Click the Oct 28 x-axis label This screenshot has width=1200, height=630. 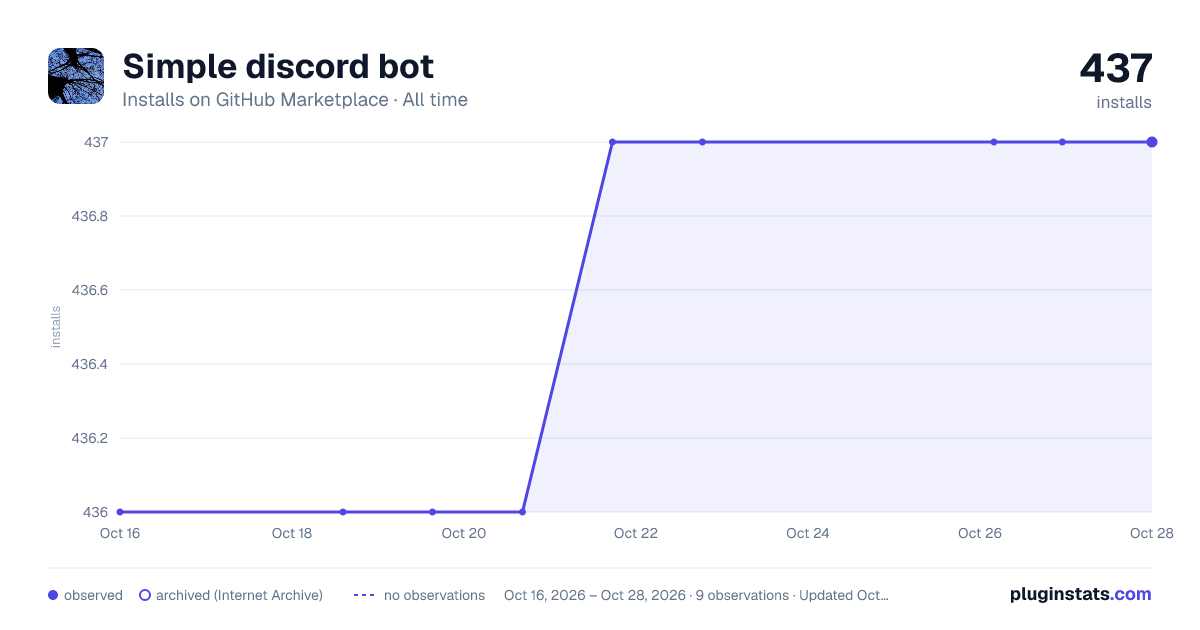pyautogui.click(x=1150, y=533)
